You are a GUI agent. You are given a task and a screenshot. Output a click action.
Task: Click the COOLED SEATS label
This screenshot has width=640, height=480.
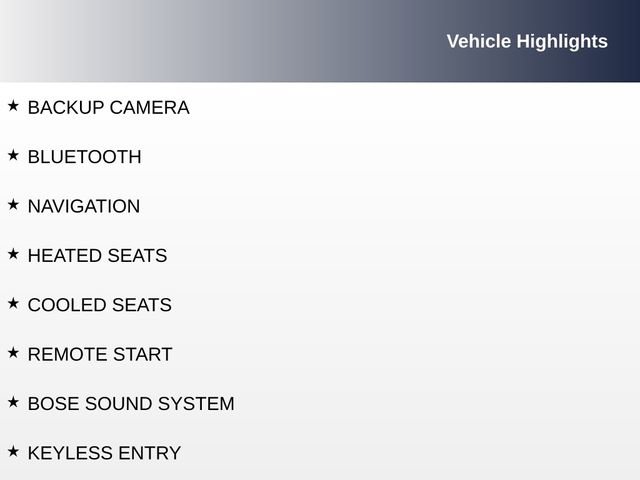coord(99,305)
